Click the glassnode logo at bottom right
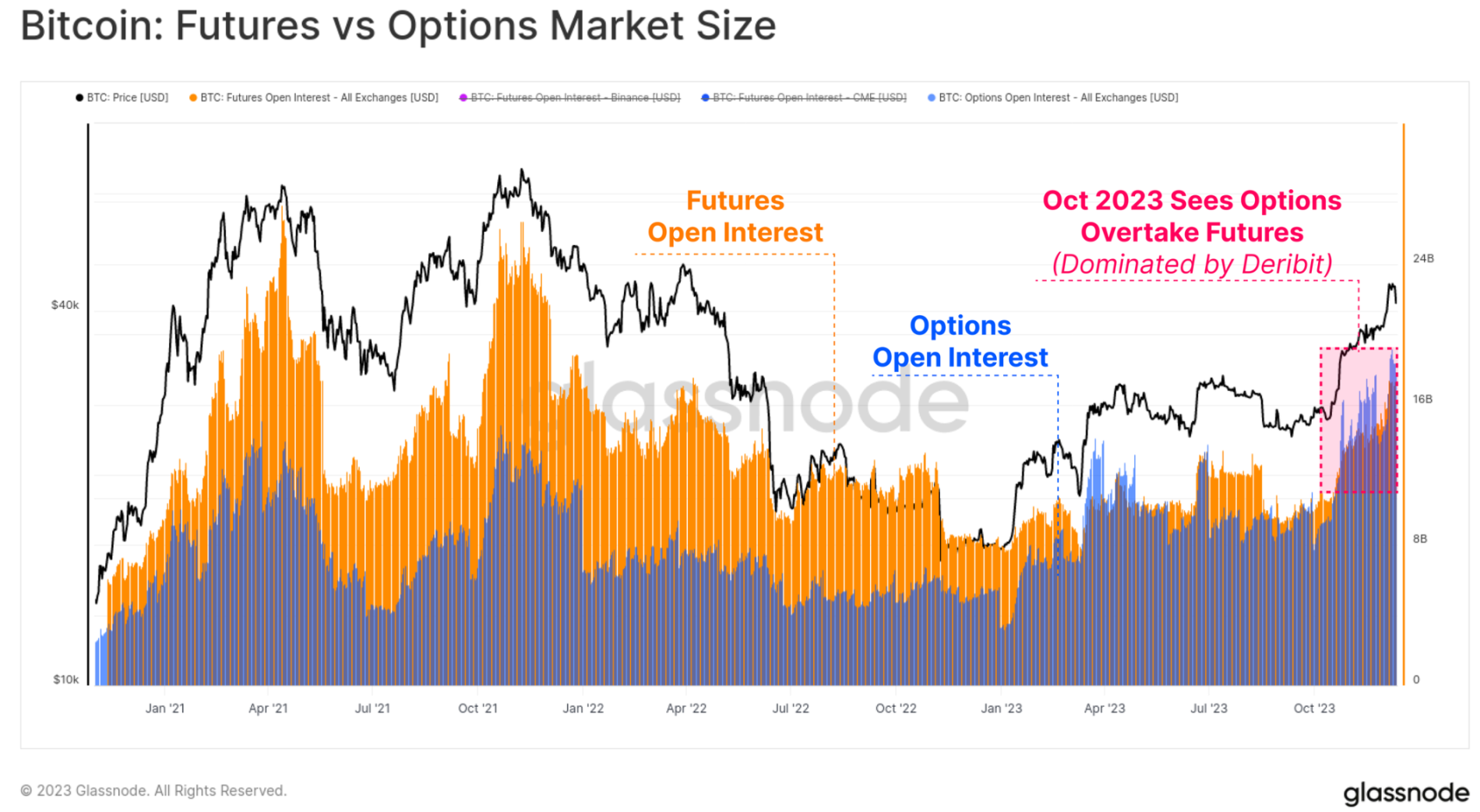1480x812 pixels. coord(1405,793)
